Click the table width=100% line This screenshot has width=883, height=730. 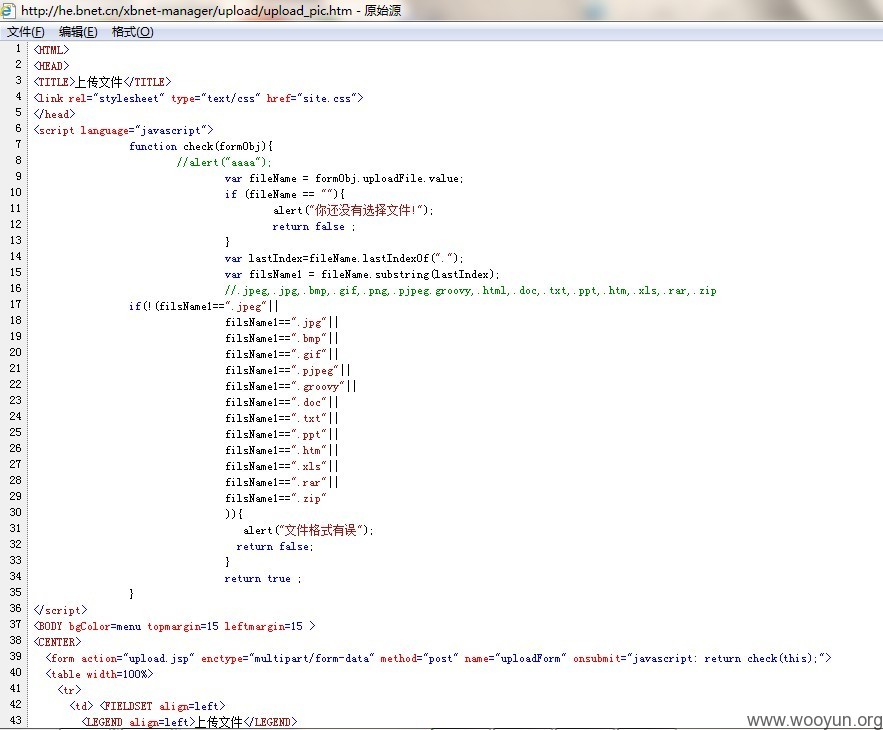(99, 674)
